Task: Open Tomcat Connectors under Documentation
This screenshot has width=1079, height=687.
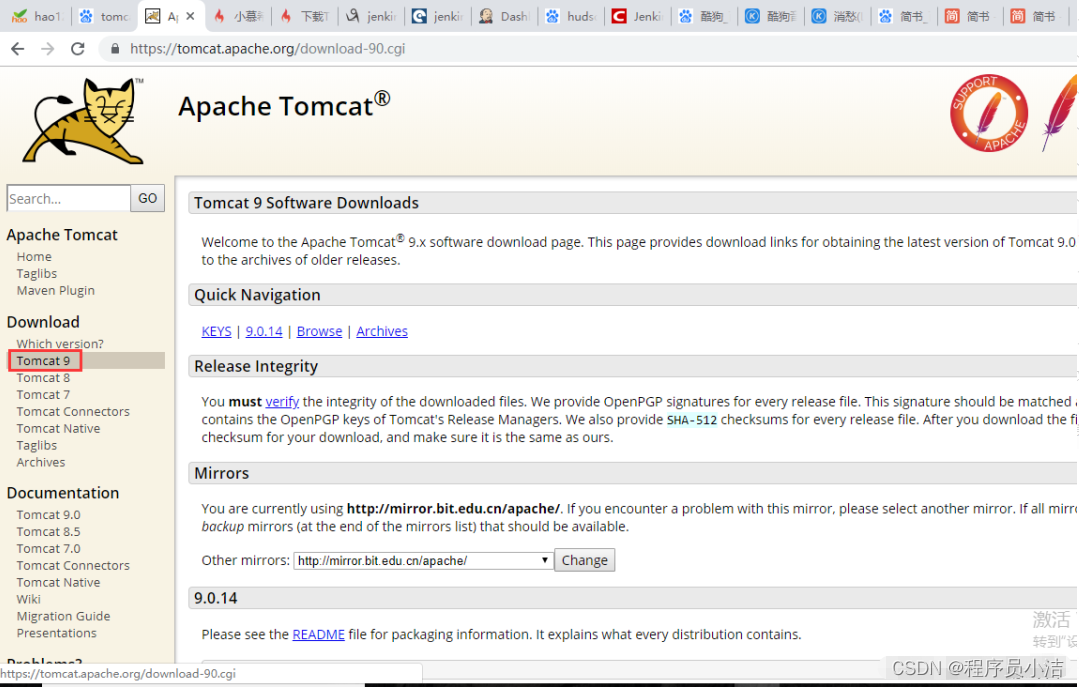Action: pos(73,565)
